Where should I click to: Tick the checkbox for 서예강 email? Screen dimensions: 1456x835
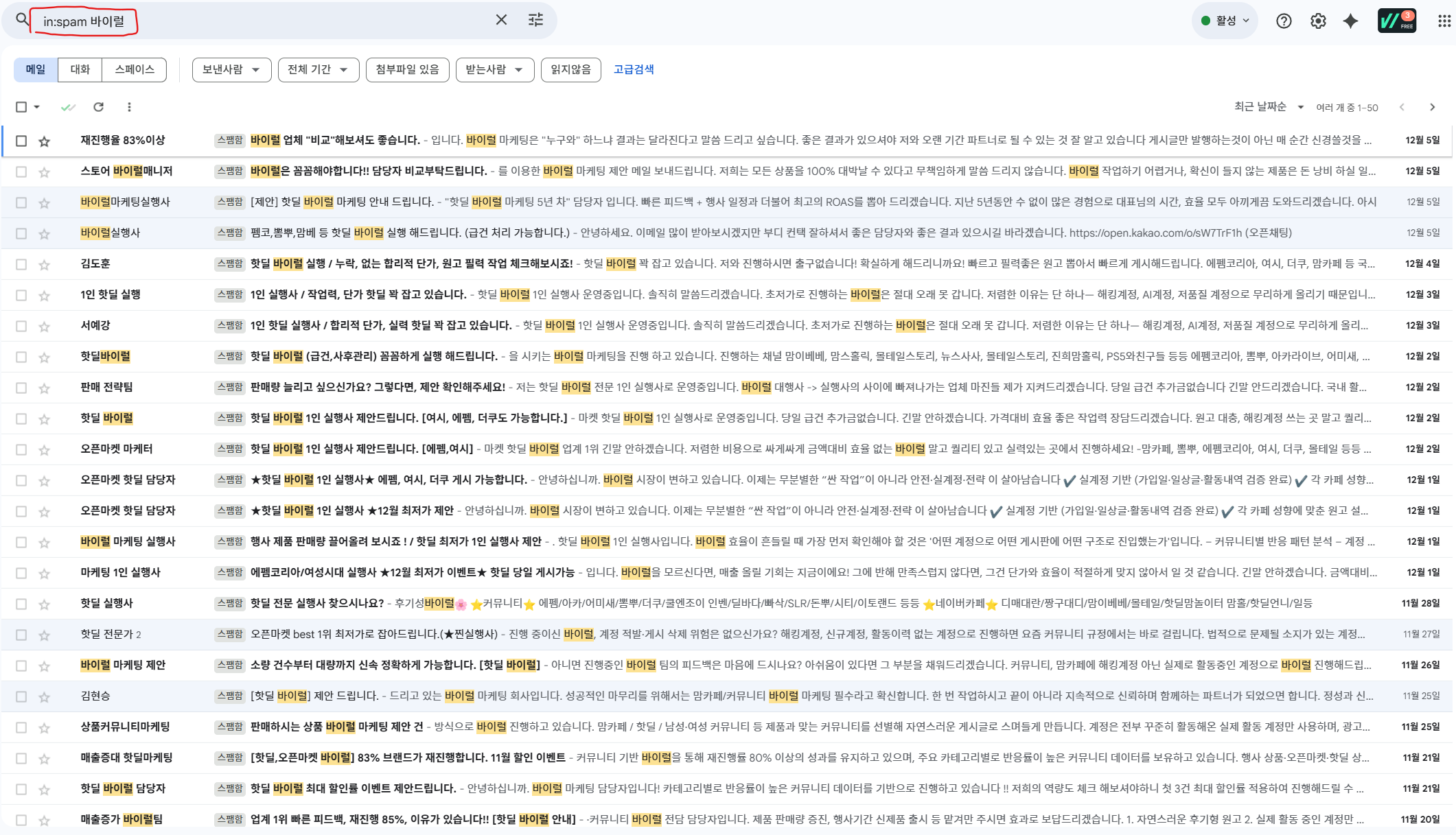click(21, 326)
